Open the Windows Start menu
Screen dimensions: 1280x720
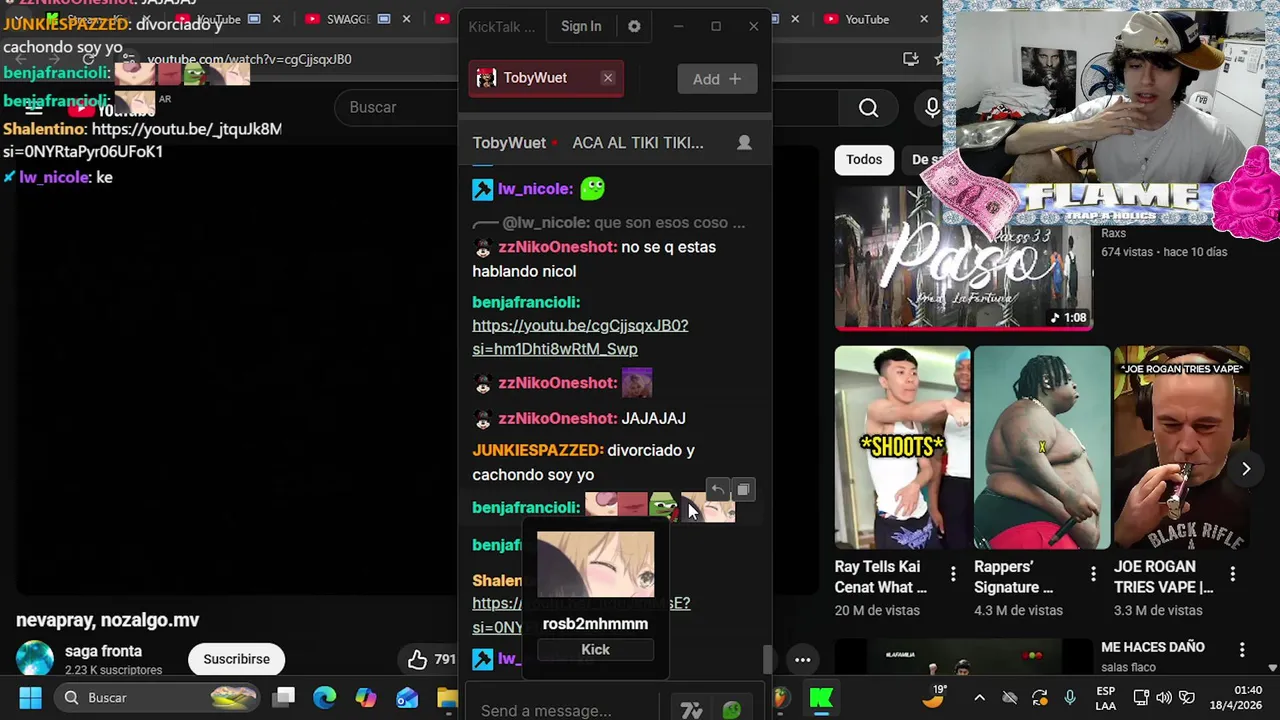pos(30,697)
